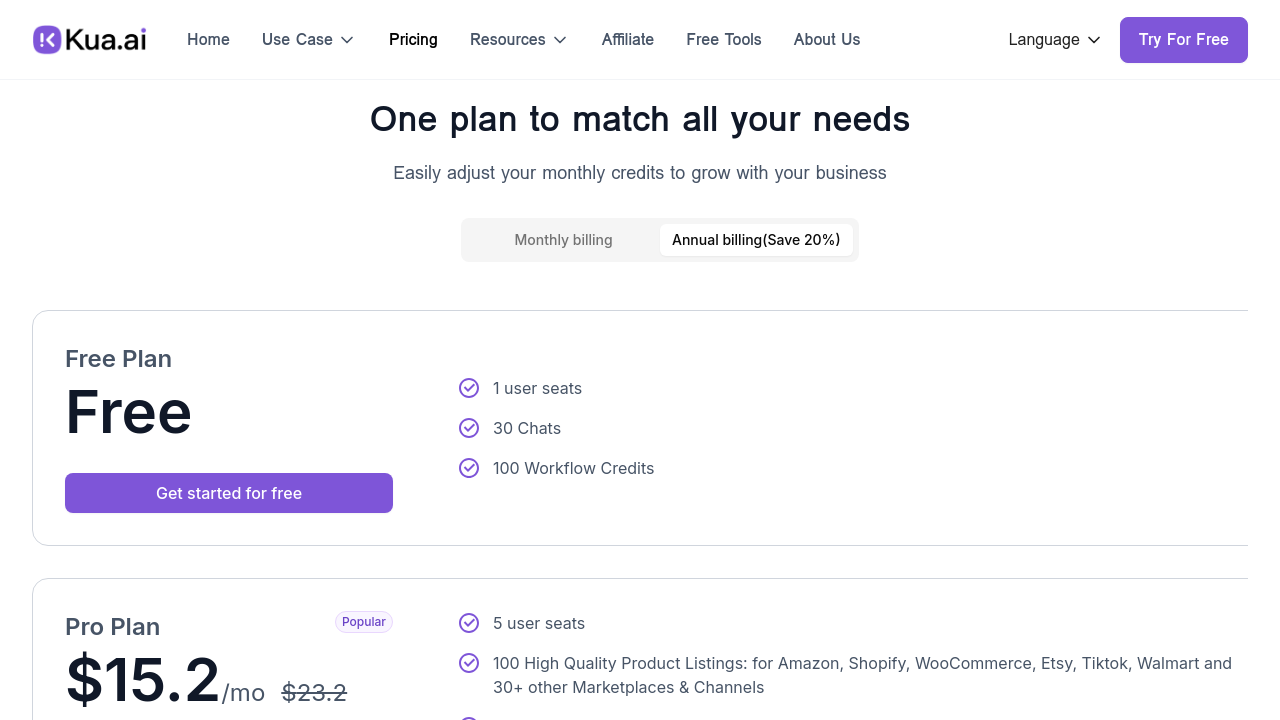Open the Resources dropdown menu
The image size is (1280, 720).
point(518,40)
